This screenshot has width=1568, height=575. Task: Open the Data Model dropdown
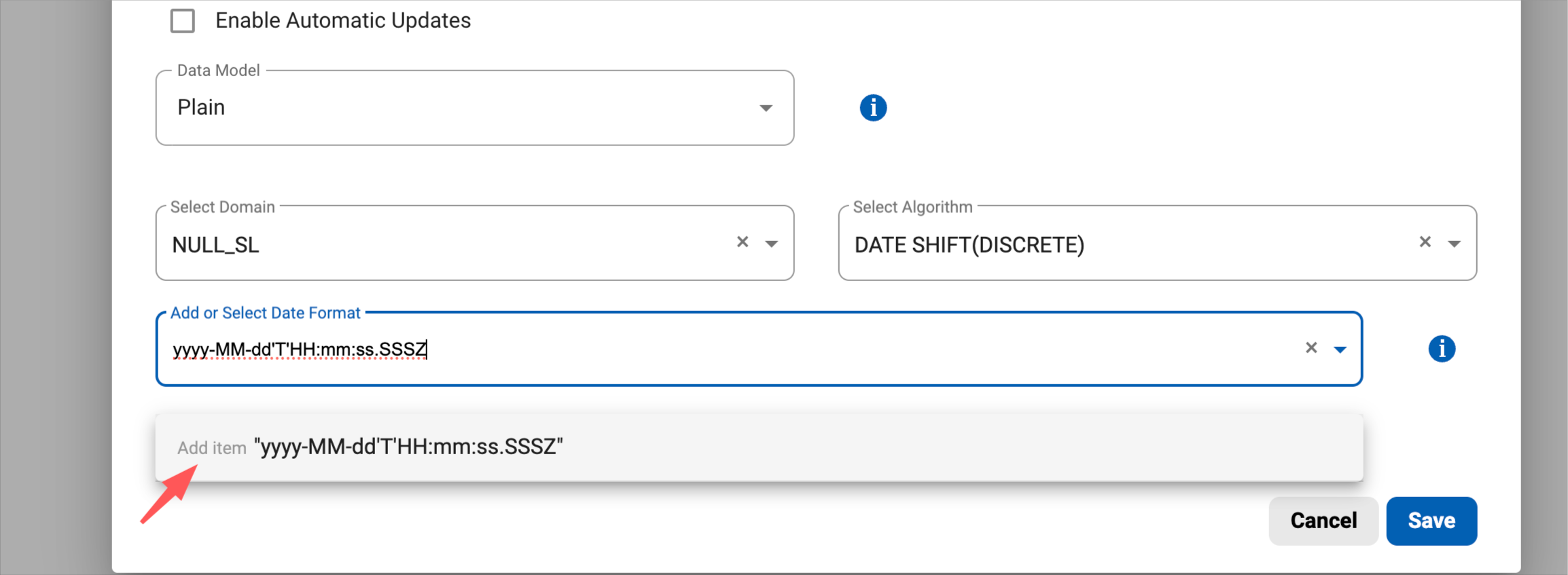pos(766,107)
